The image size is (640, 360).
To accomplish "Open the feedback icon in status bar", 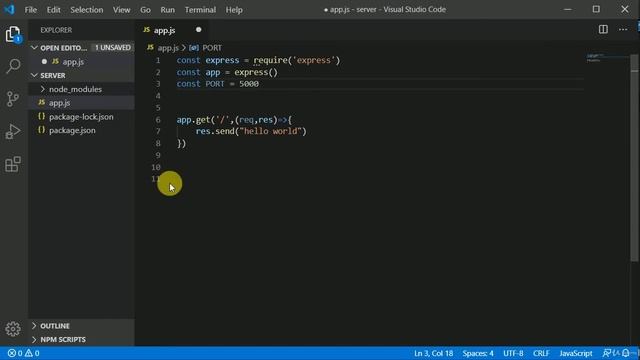I will (607, 353).
